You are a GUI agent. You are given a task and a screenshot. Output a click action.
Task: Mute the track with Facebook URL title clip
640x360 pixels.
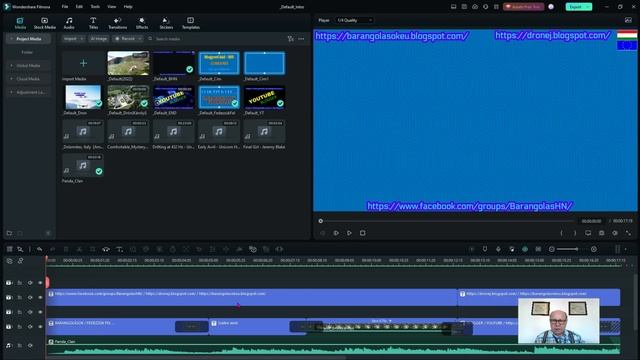(30, 298)
